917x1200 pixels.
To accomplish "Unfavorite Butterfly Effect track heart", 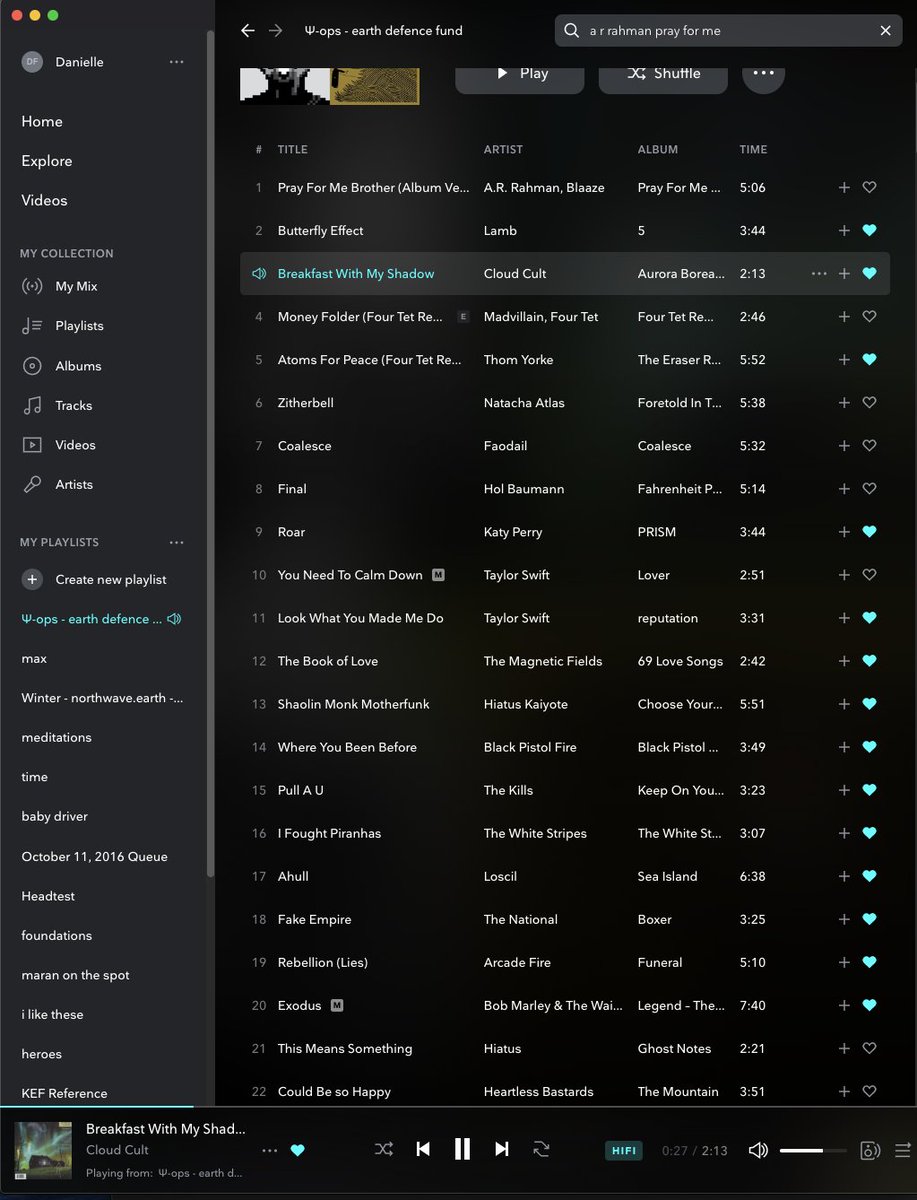I will click(x=869, y=231).
